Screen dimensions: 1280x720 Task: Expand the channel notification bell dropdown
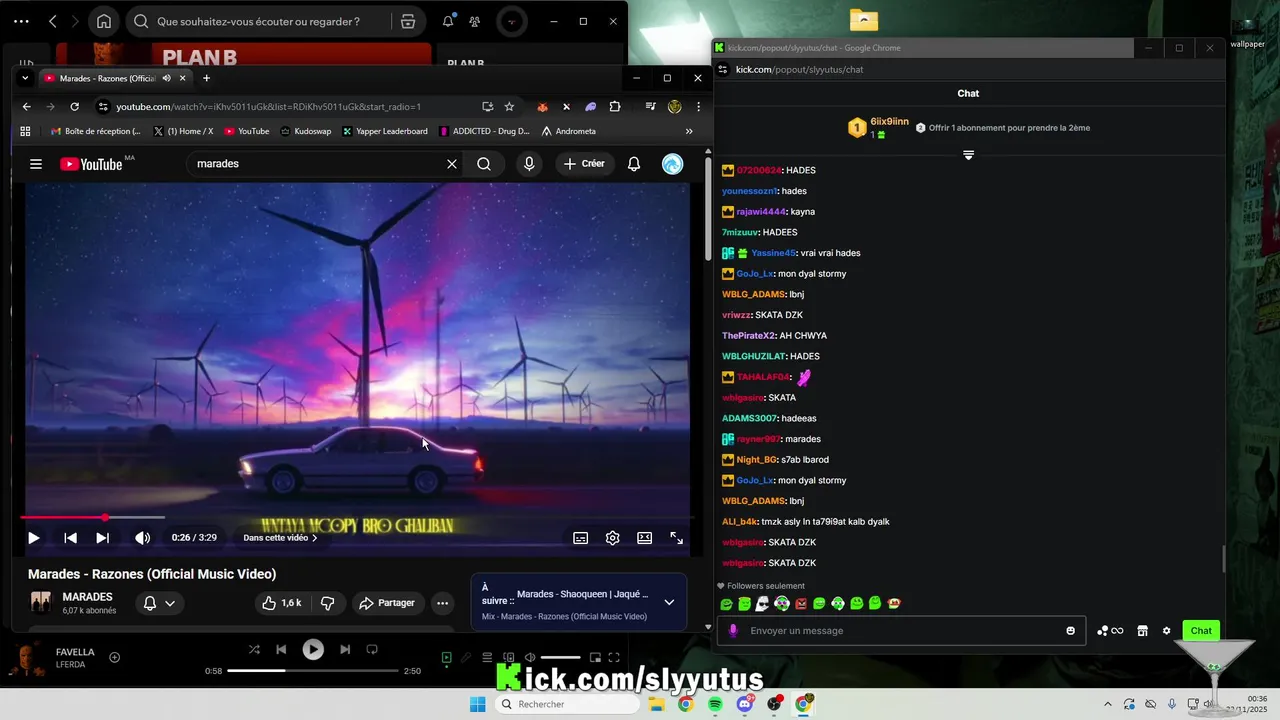click(x=159, y=603)
